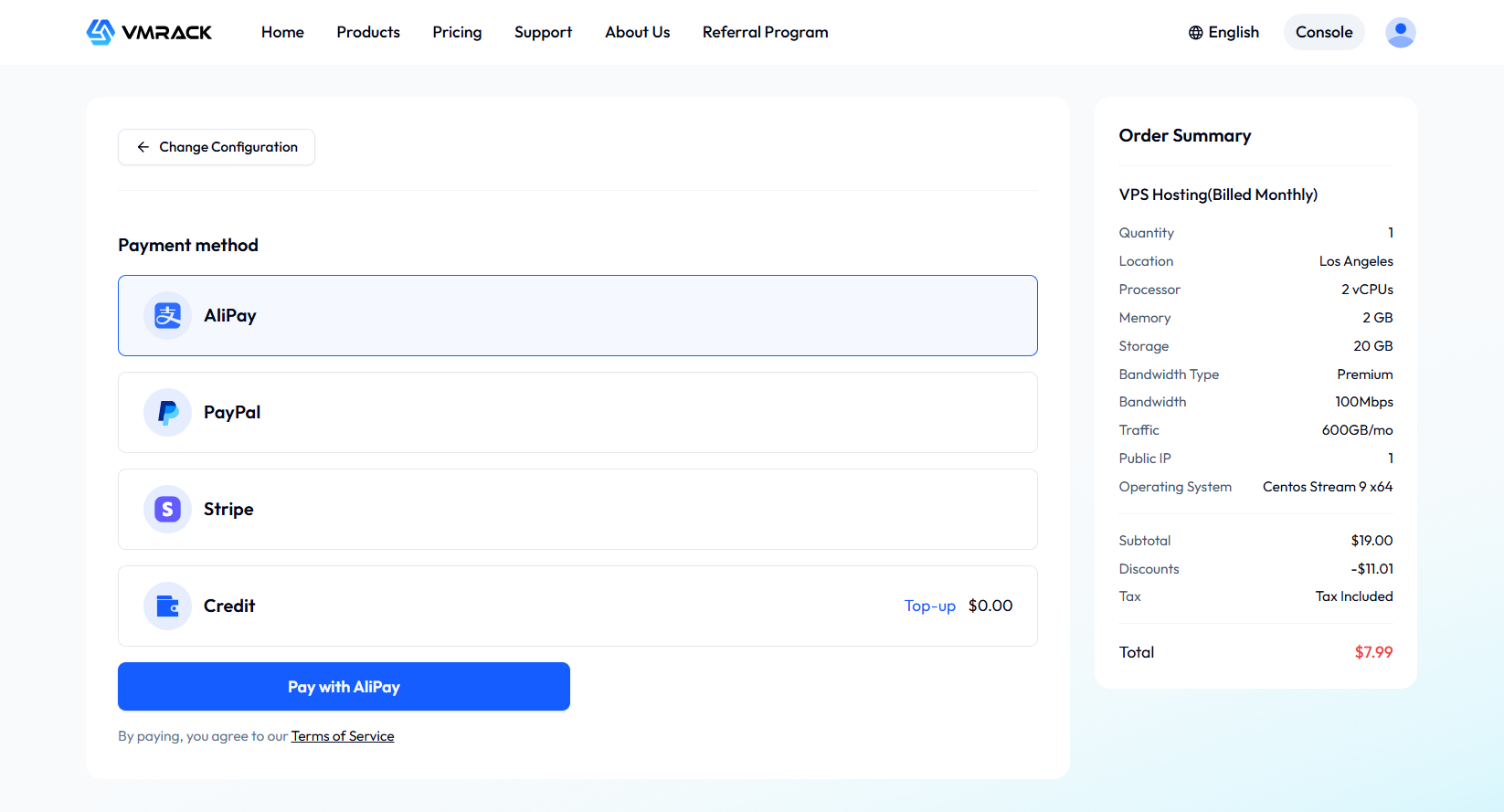Click the $7.99 total price
Screen dimensions: 1504x812
(1374, 652)
